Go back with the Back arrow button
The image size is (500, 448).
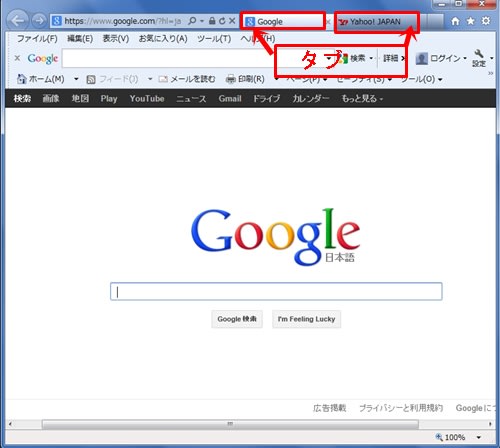click(x=17, y=21)
